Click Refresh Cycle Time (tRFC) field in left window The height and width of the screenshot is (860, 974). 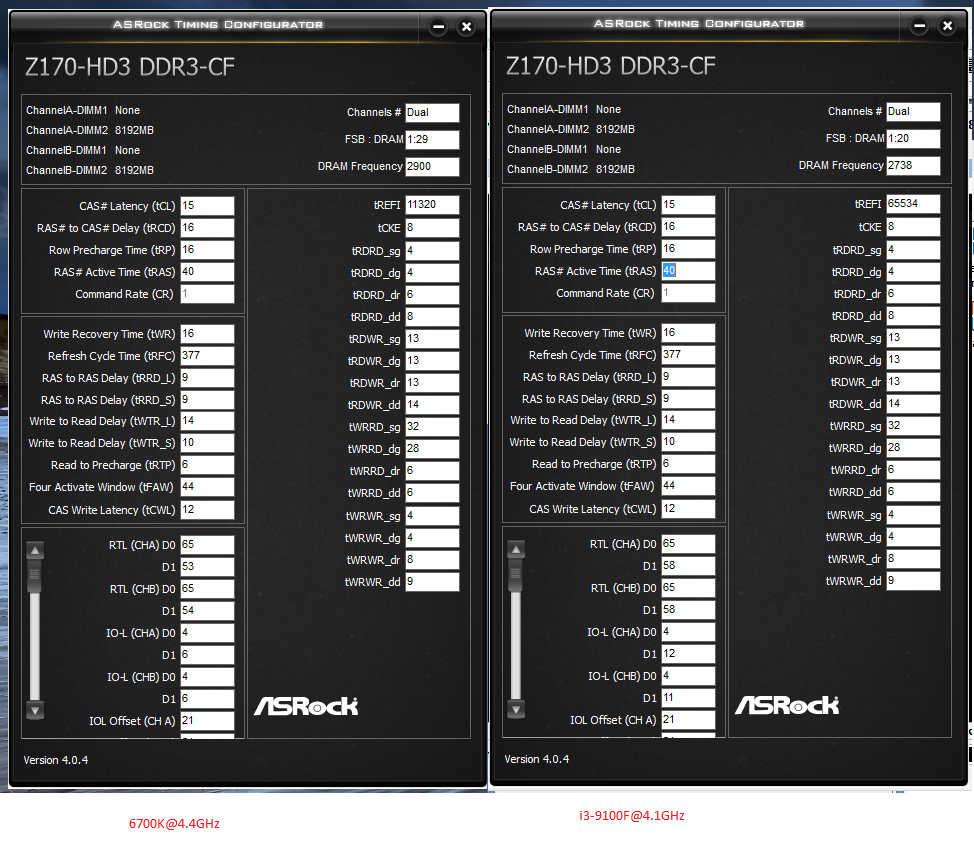tap(207, 356)
